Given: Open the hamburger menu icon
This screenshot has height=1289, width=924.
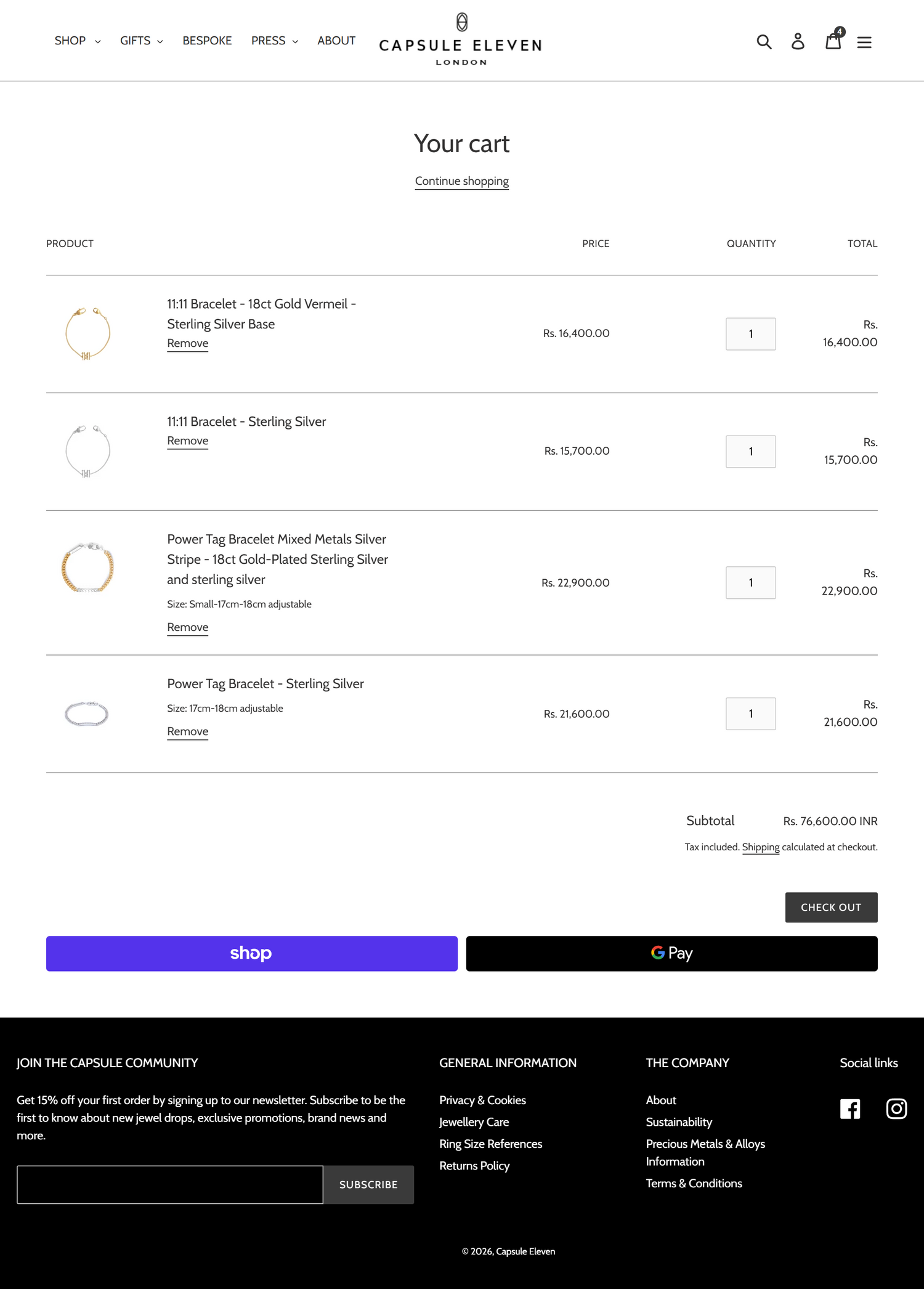Looking at the screenshot, I should click(x=864, y=42).
